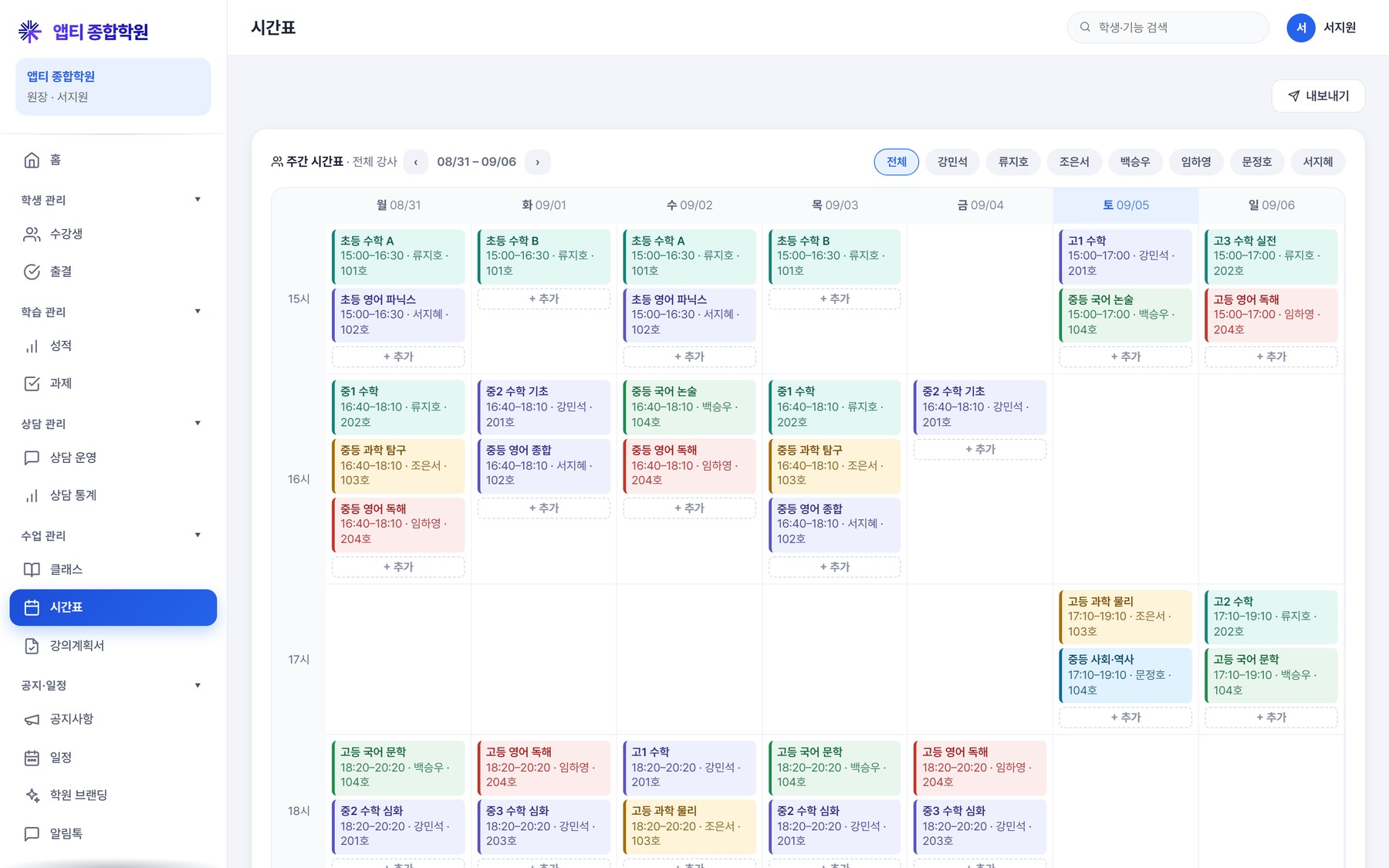Image resolution: width=1389 pixels, height=868 pixels.
Task: Click the 월 08/31 column header
Action: (398, 205)
